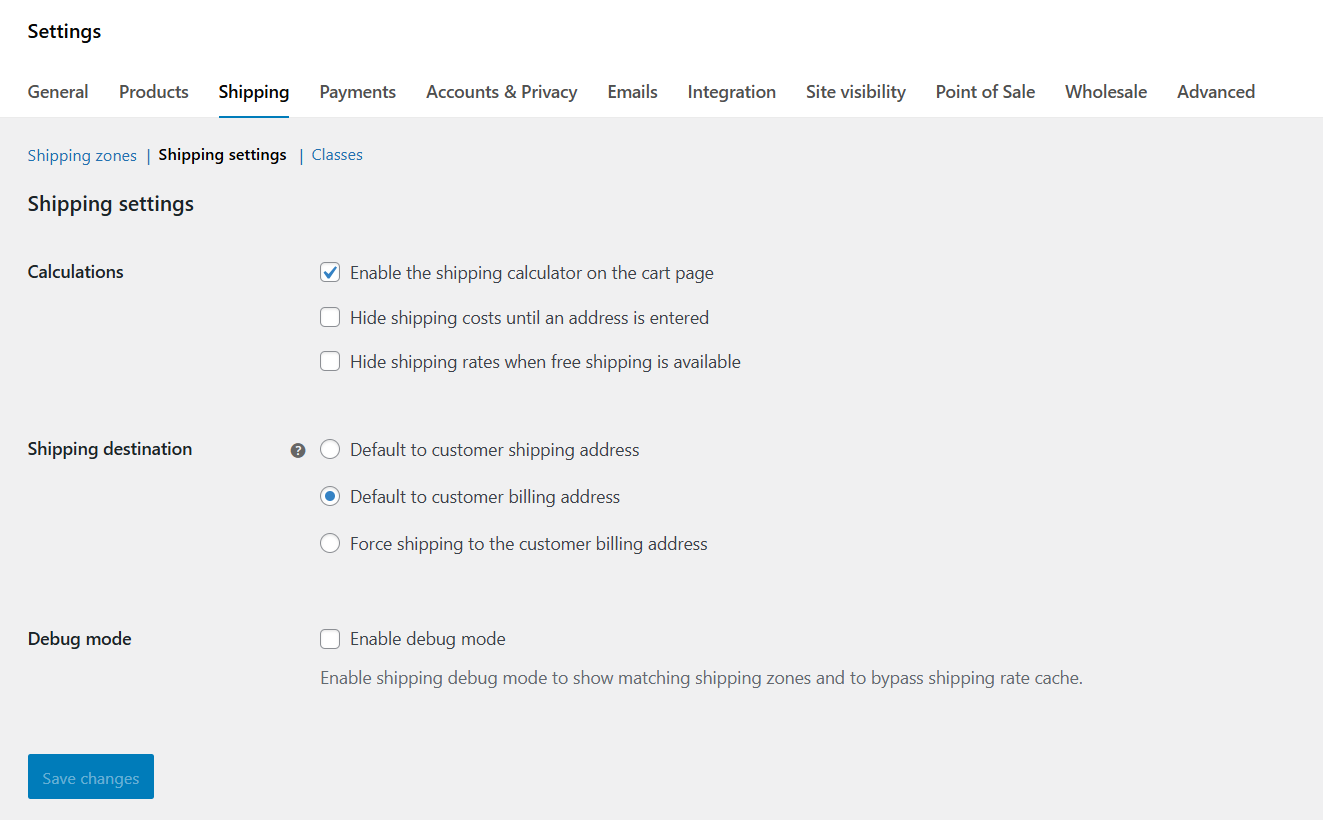1323x820 pixels.
Task: Enable hiding shipping costs until address entered
Action: (x=330, y=317)
